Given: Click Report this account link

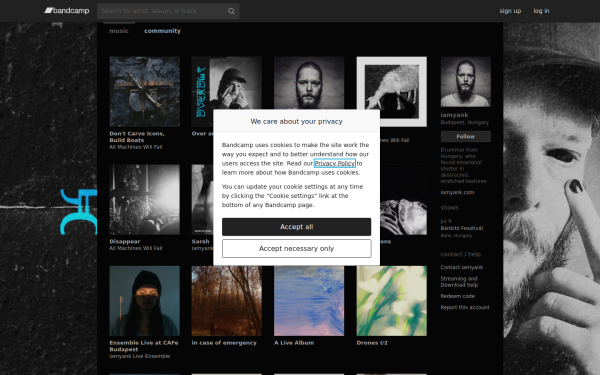Looking at the screenshot, I should pos(465,307).
